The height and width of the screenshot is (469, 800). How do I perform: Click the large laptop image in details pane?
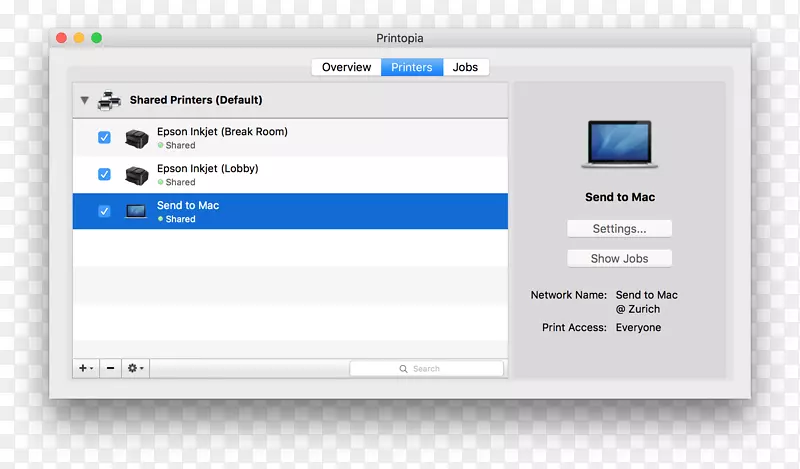[619, 143]
